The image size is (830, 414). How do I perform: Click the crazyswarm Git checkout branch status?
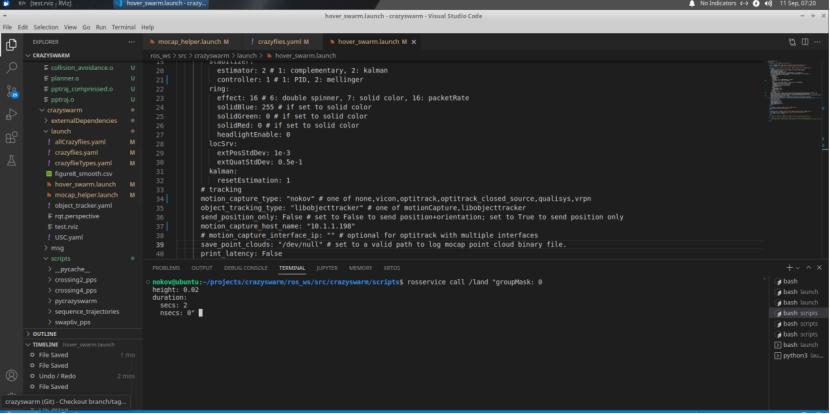click(66, 402)
